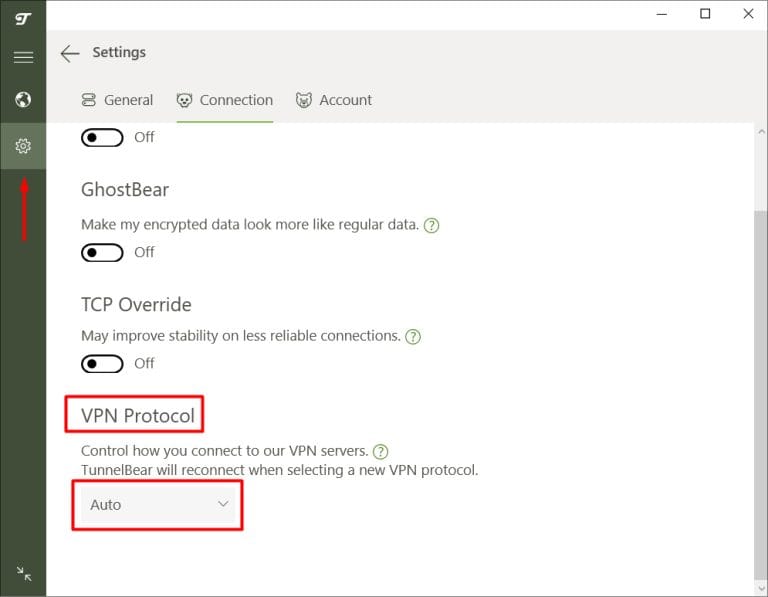Open the globe map view icon
Screen dimensions: 768x597
point(22,99)
